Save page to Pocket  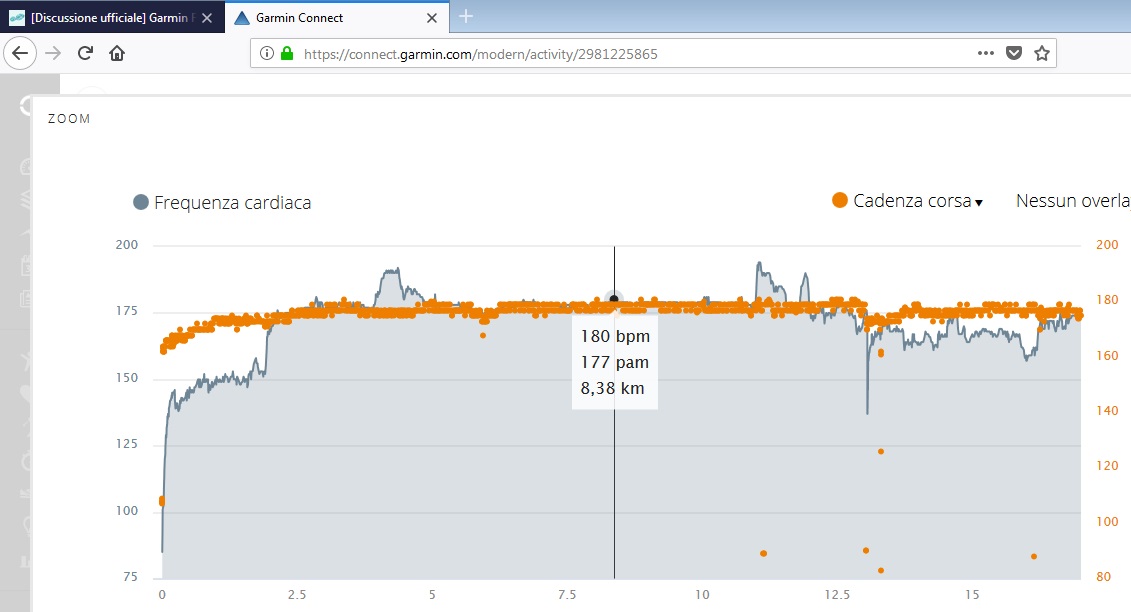1014,53
